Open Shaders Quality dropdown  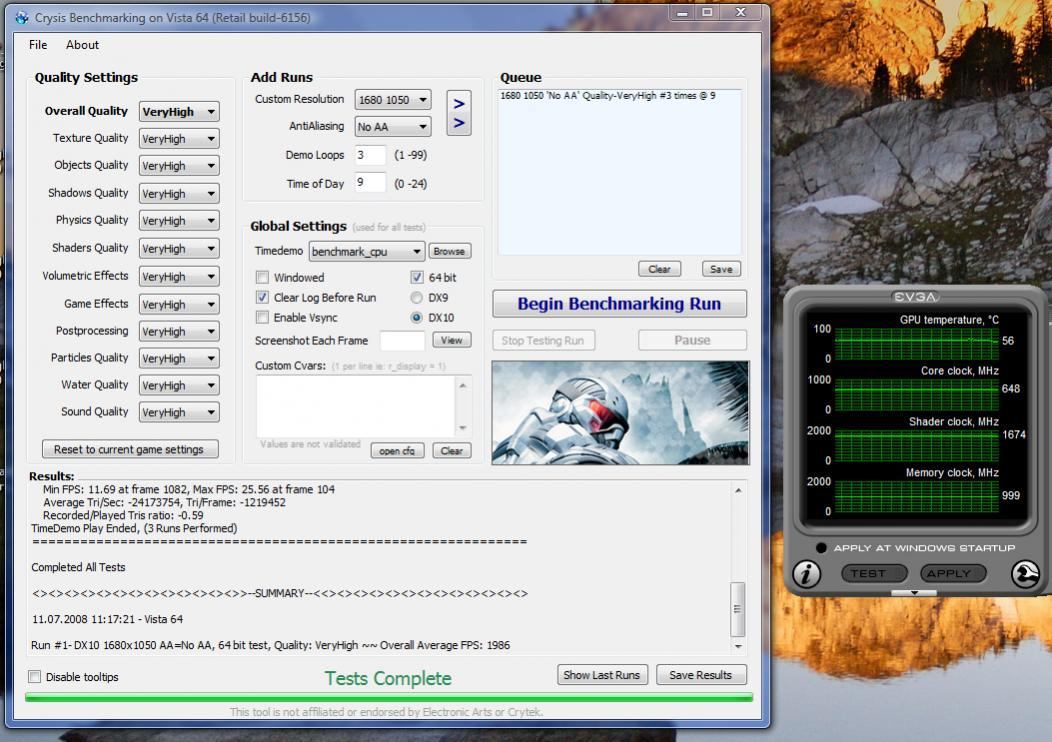pyautogui.click(x=179, y=248)
